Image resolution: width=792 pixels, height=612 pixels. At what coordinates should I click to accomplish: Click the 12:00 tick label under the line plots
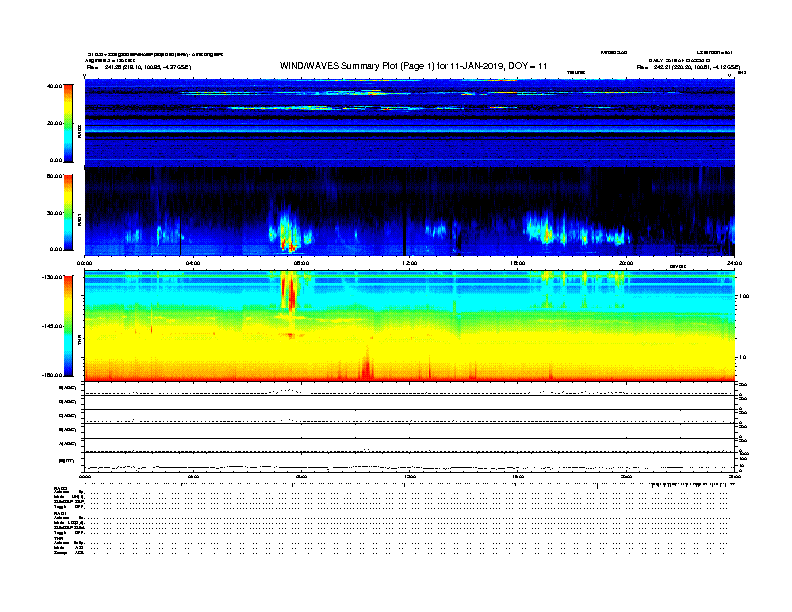click(x=410, y=476)
